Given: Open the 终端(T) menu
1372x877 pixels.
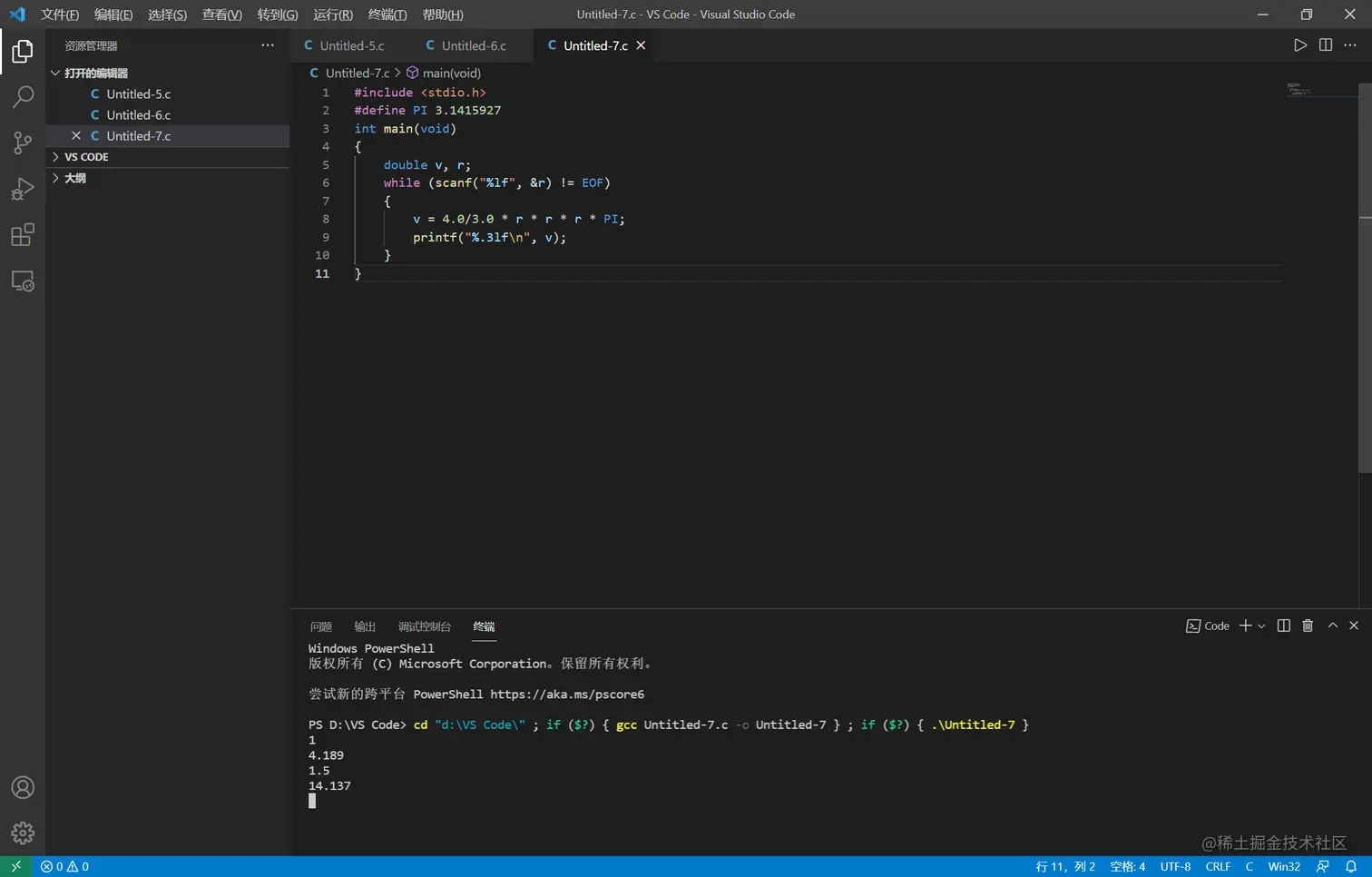Looking at the screenshot, I should 387,15.
